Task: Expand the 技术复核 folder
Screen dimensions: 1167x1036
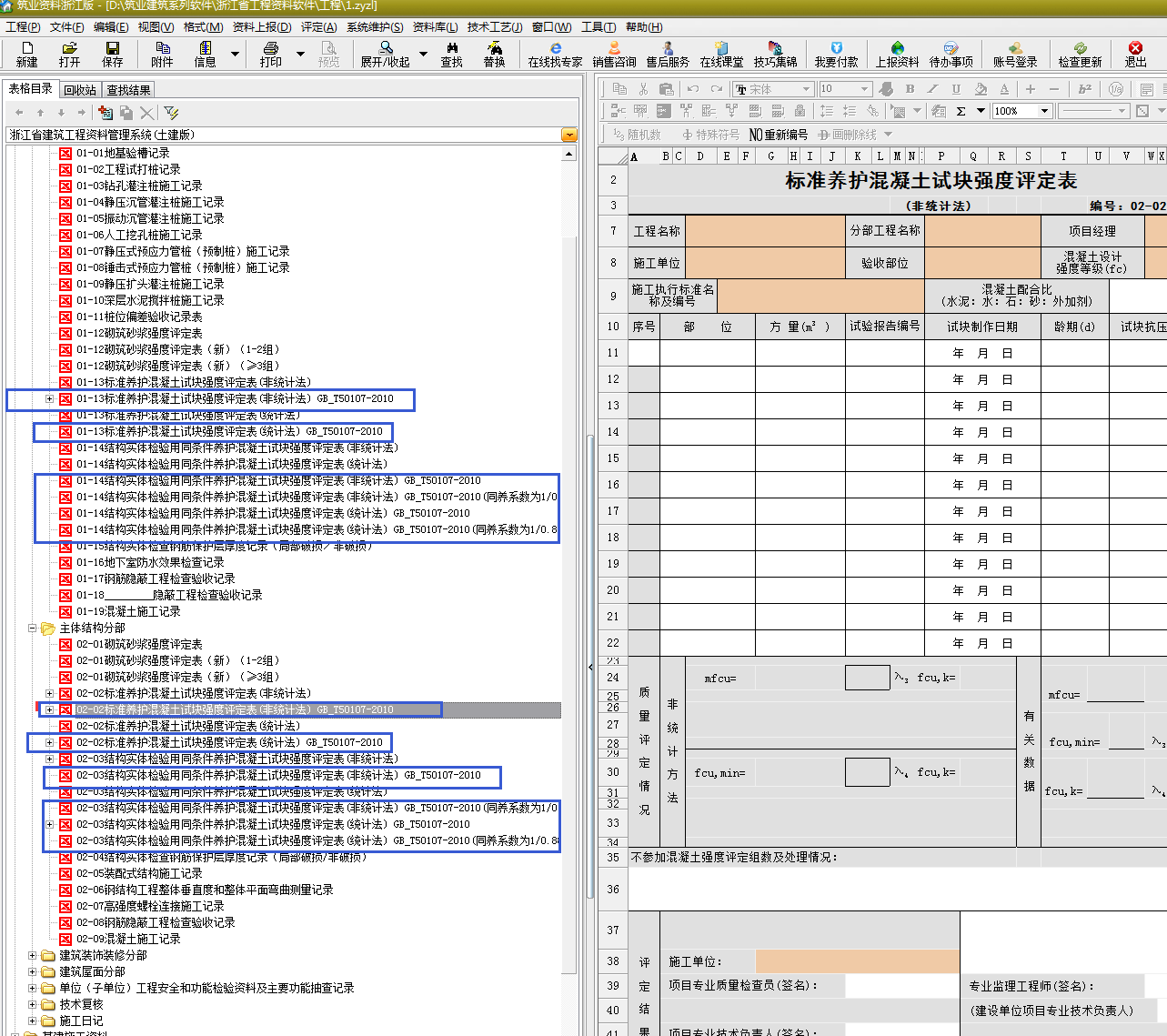Action: 33,1004
